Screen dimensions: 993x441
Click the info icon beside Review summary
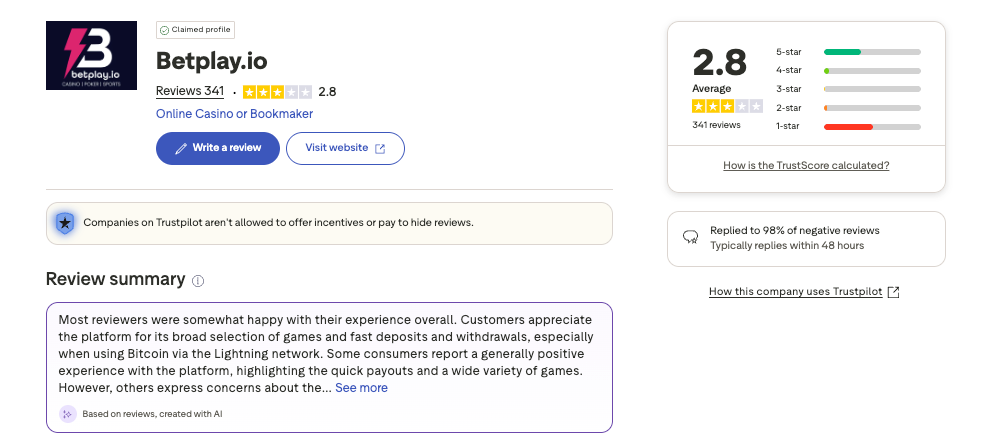click(x=198, y=281)
